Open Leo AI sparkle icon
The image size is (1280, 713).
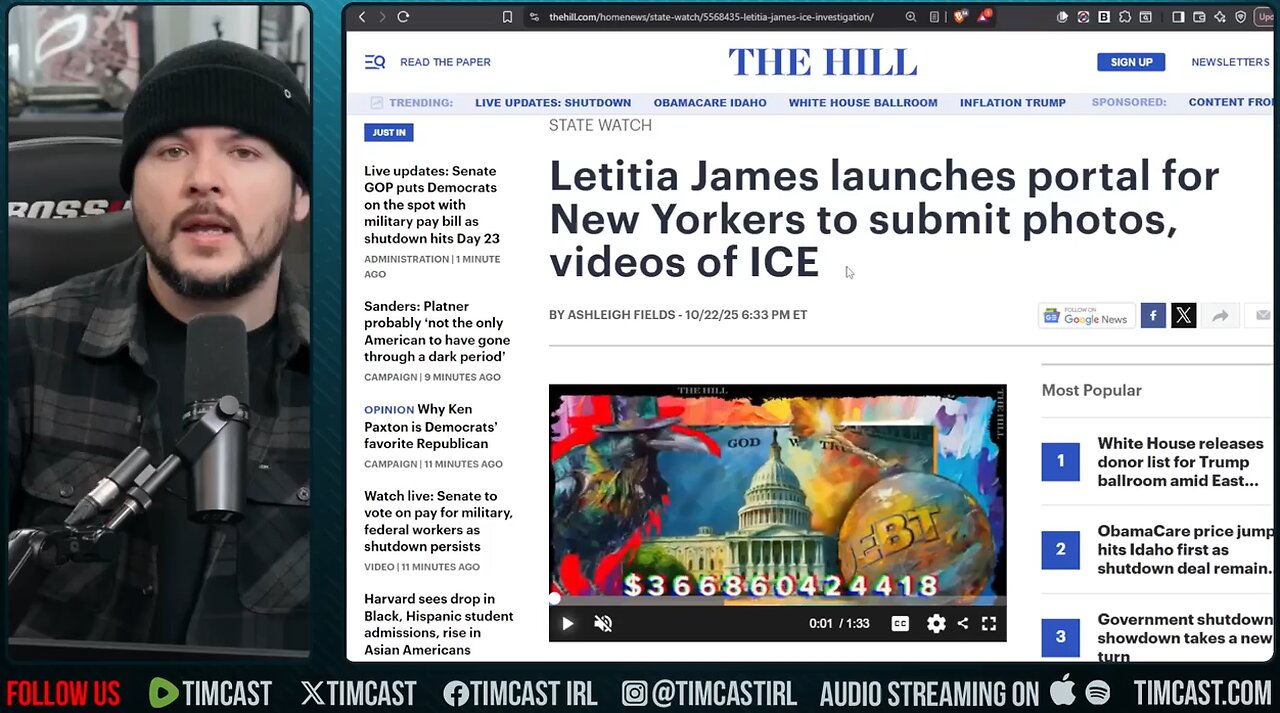point(1219,17)
